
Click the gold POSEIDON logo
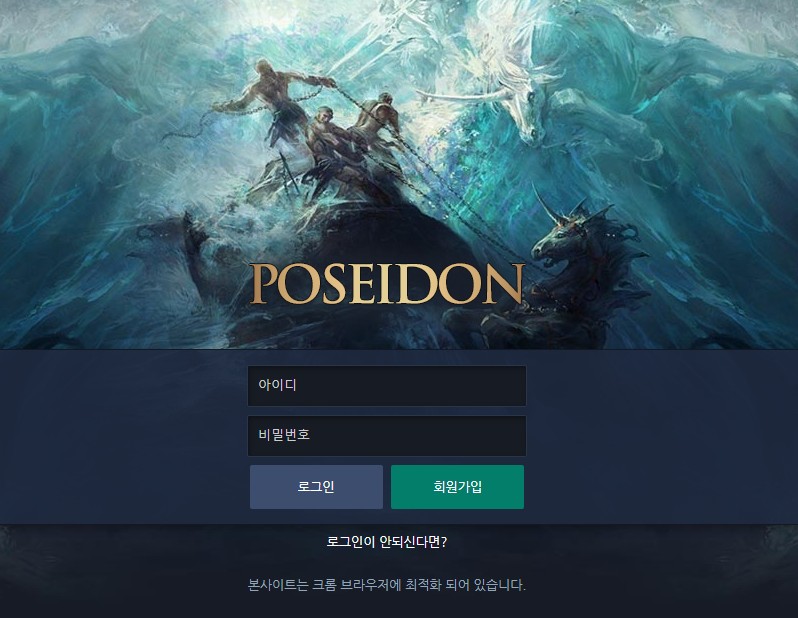387,284
